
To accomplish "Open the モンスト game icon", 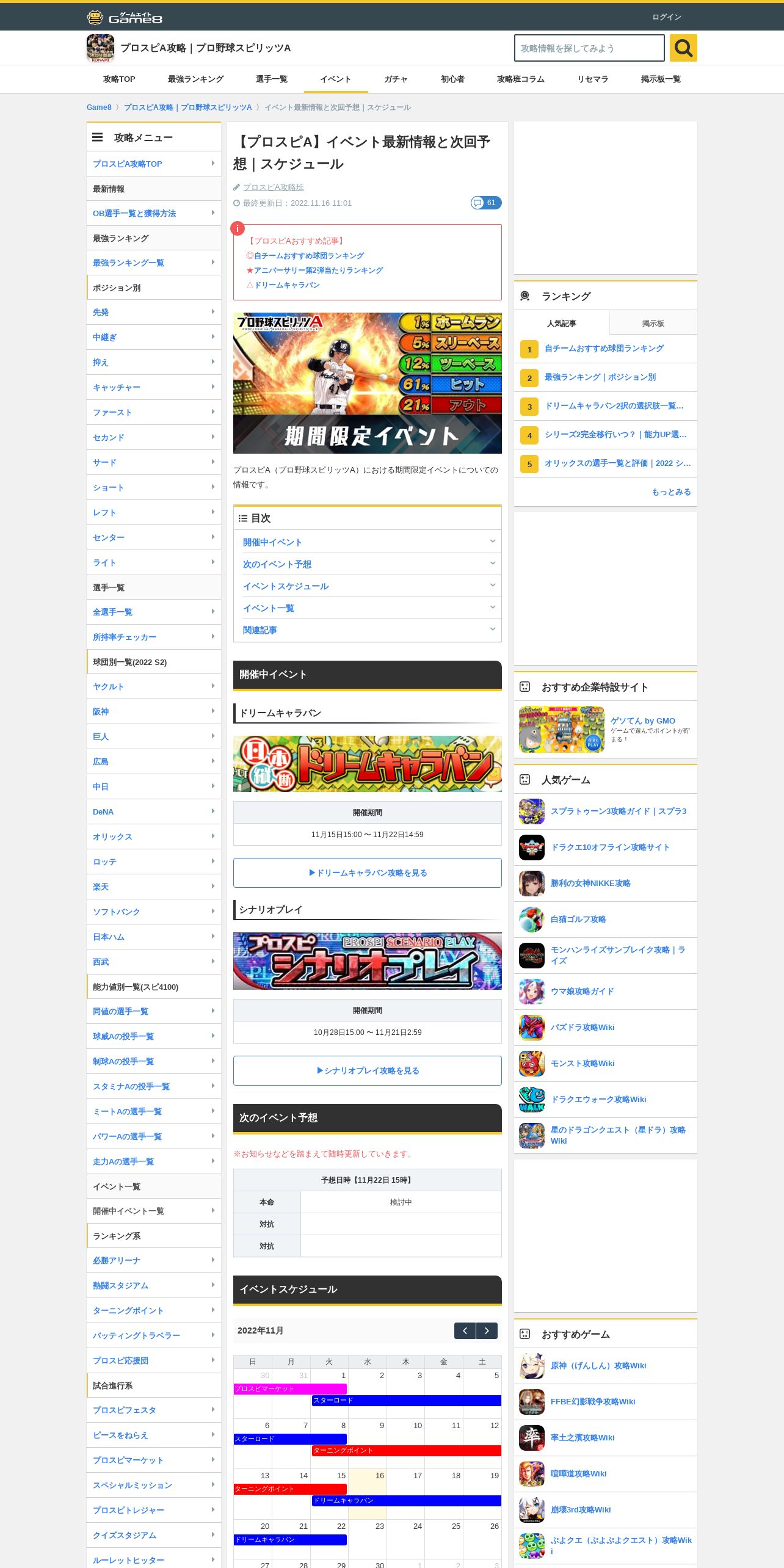I will coord(531,1064).
